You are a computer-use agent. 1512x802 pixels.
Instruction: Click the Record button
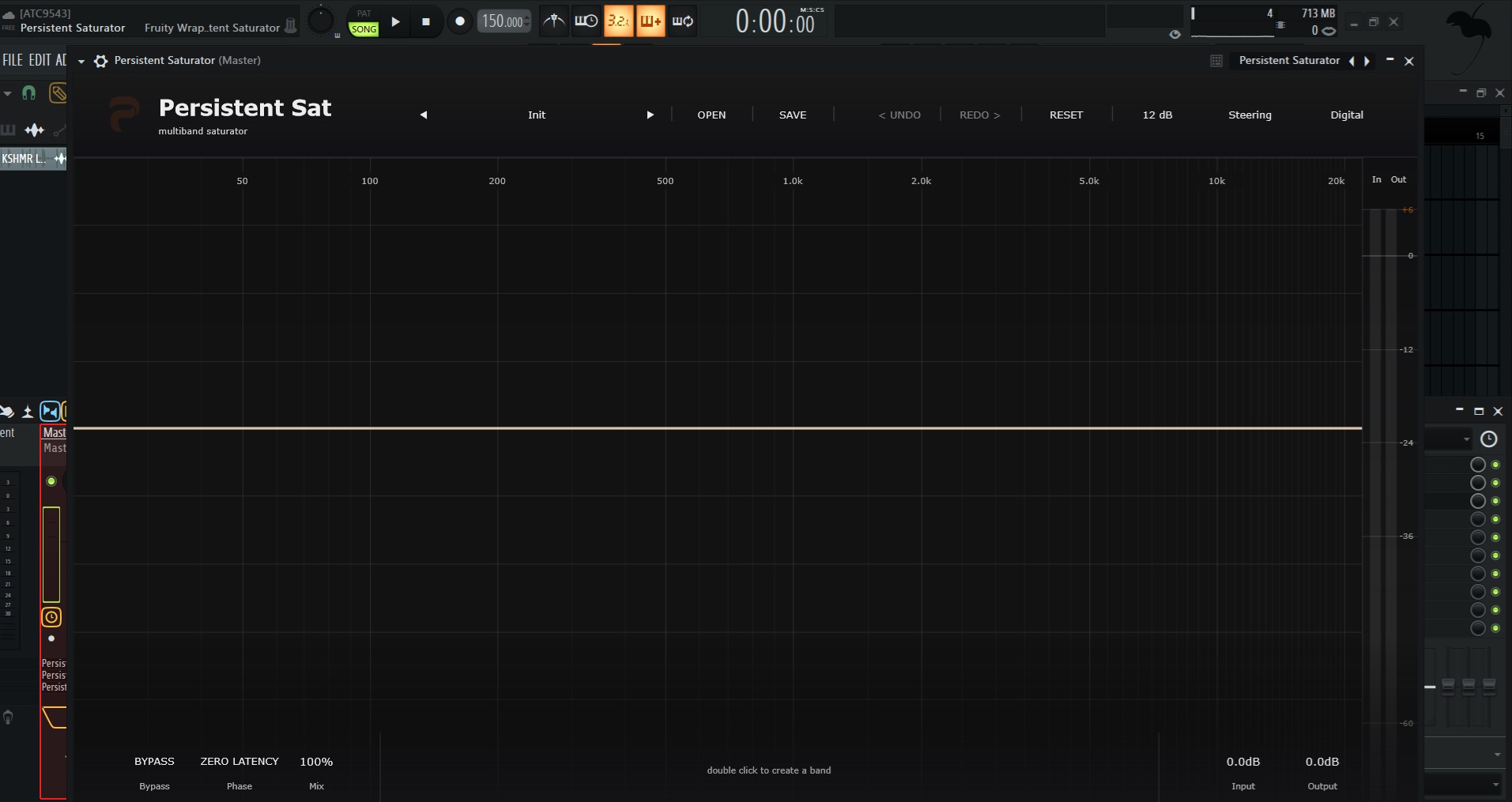click(460, 21)
